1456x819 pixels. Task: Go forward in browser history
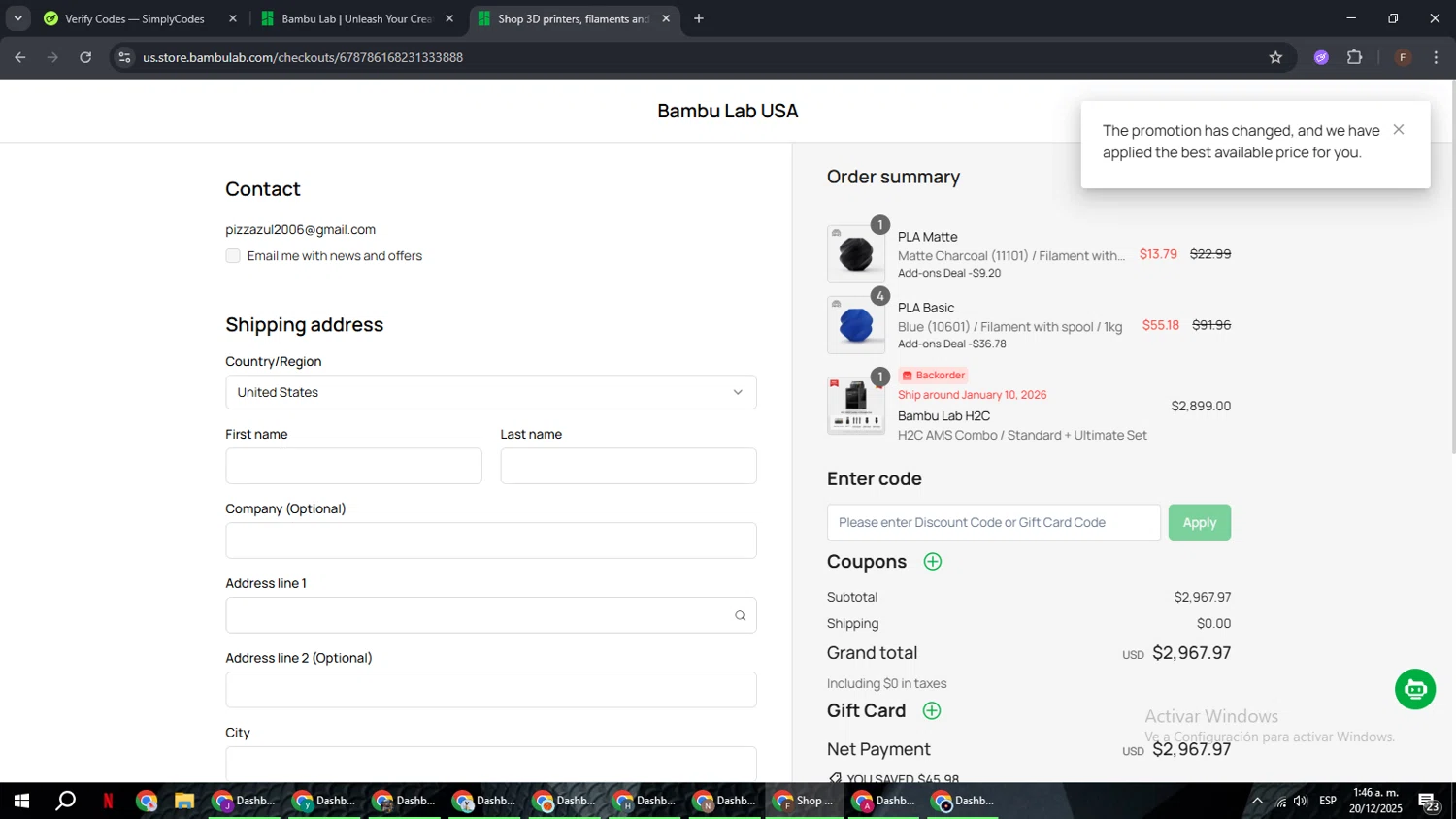click(x=52, y=57)
